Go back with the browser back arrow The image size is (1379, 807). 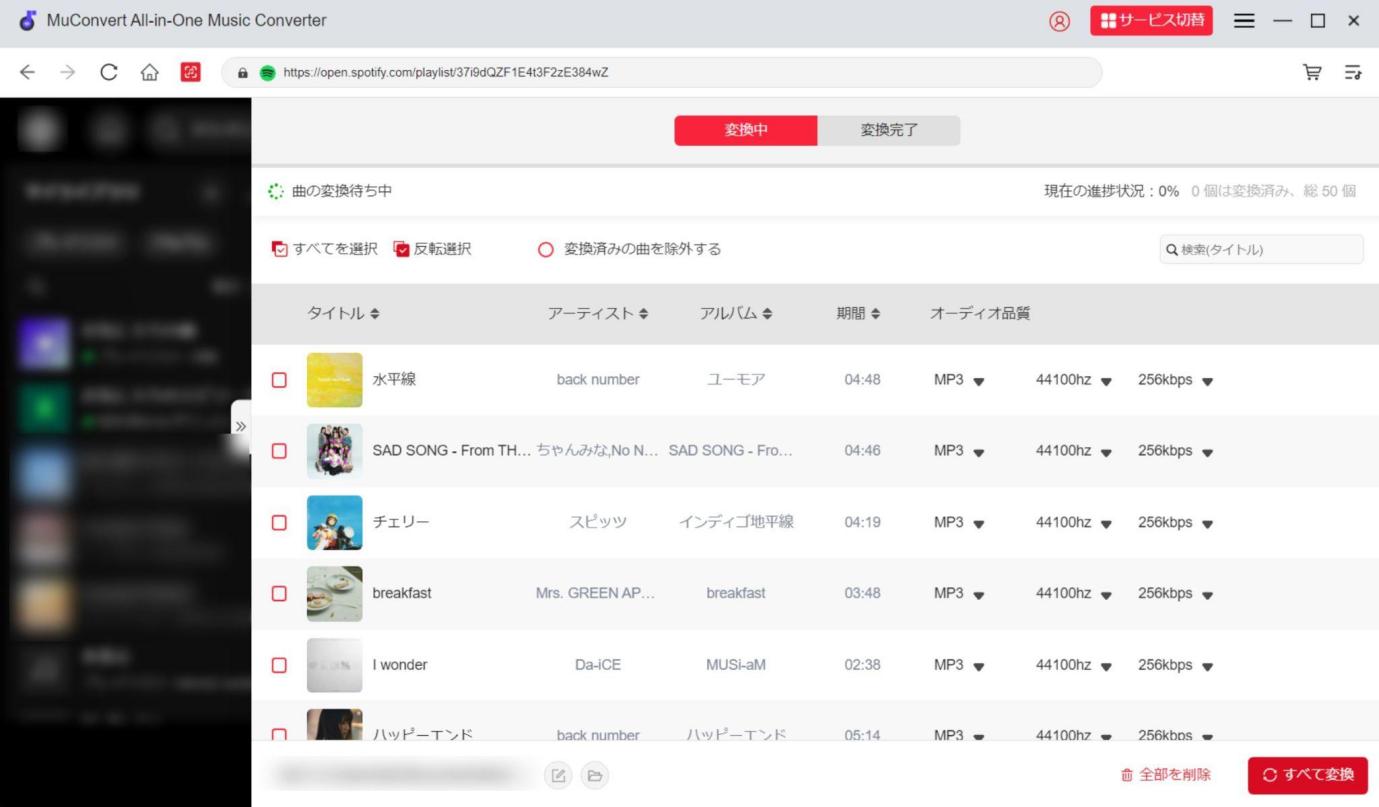click(27, 72)
